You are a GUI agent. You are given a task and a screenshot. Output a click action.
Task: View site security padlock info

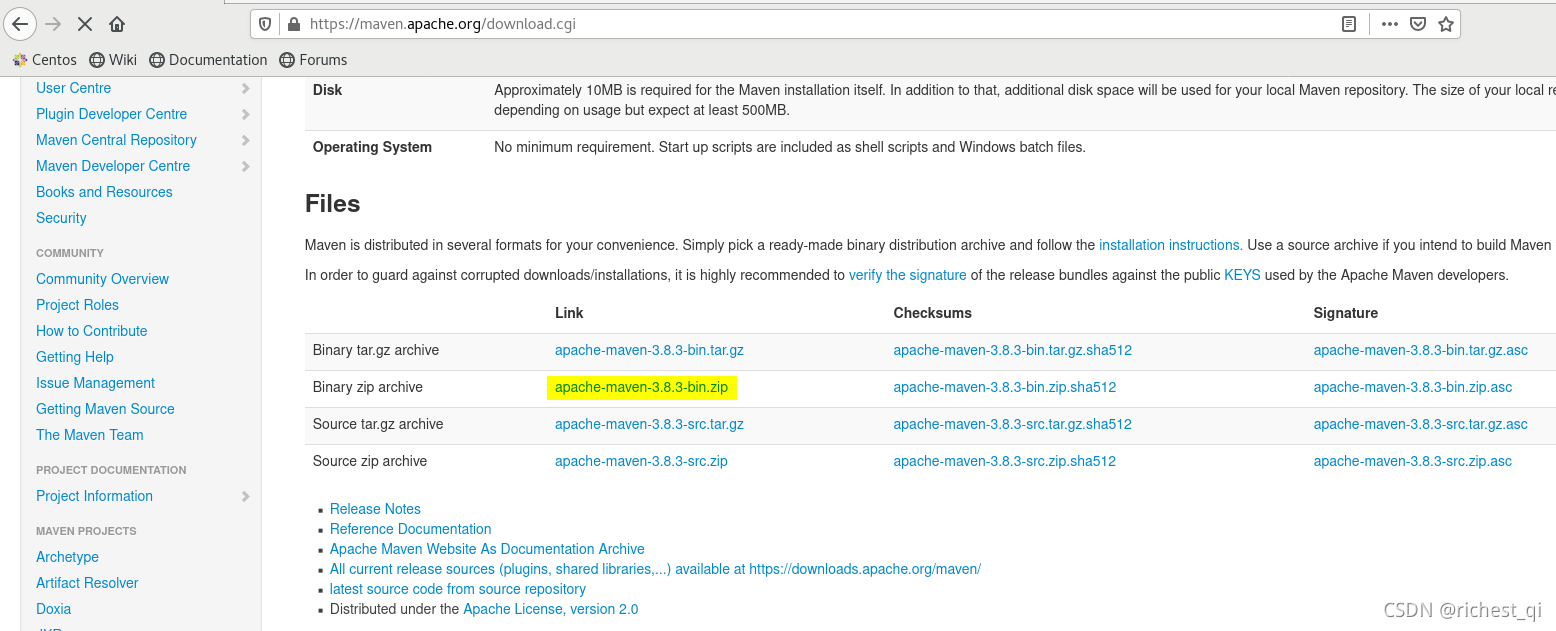coord(293,23)
